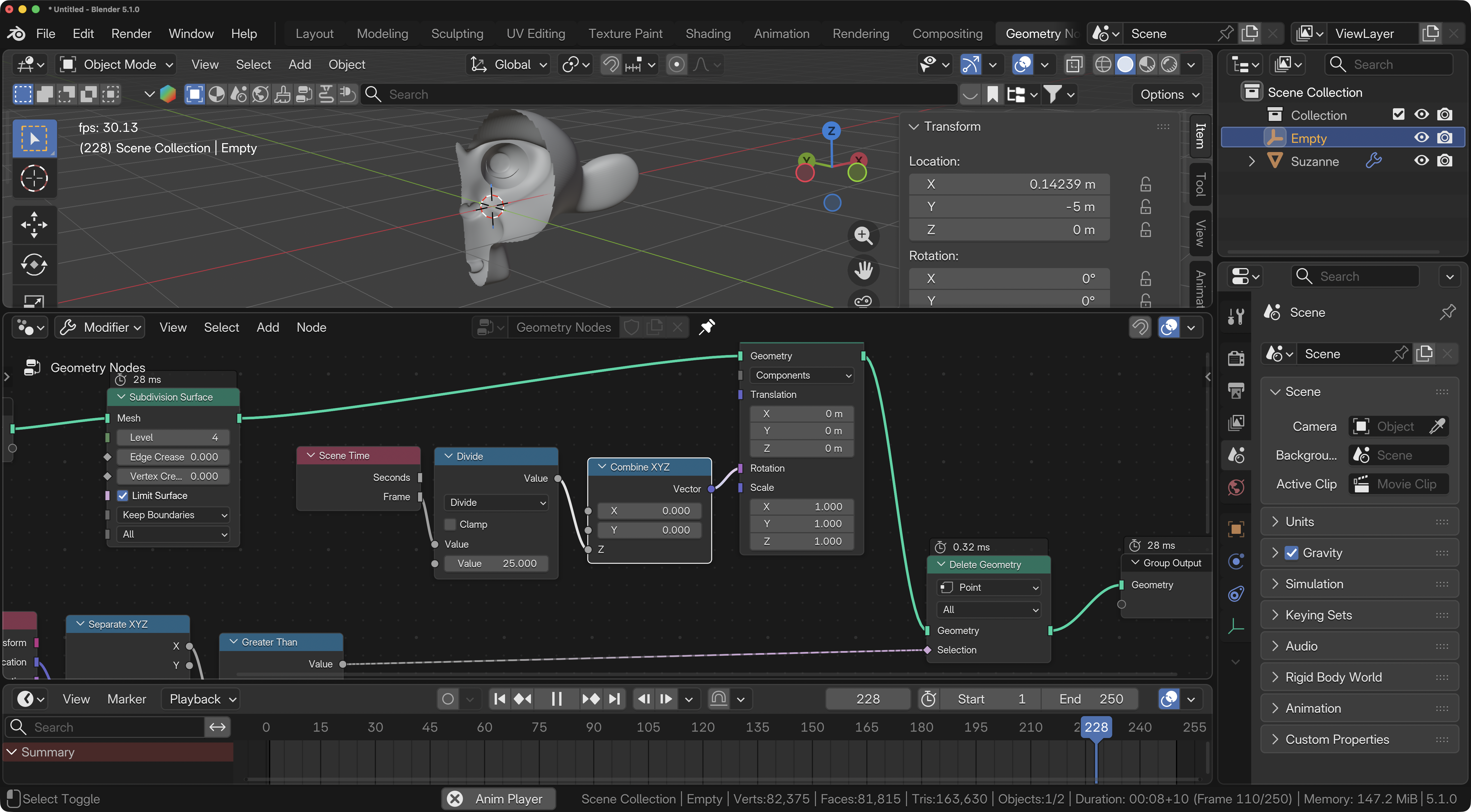Toggle lock on Location X
The height and width of the screenshot is (812, 1471).
(x=1145, y=184)
